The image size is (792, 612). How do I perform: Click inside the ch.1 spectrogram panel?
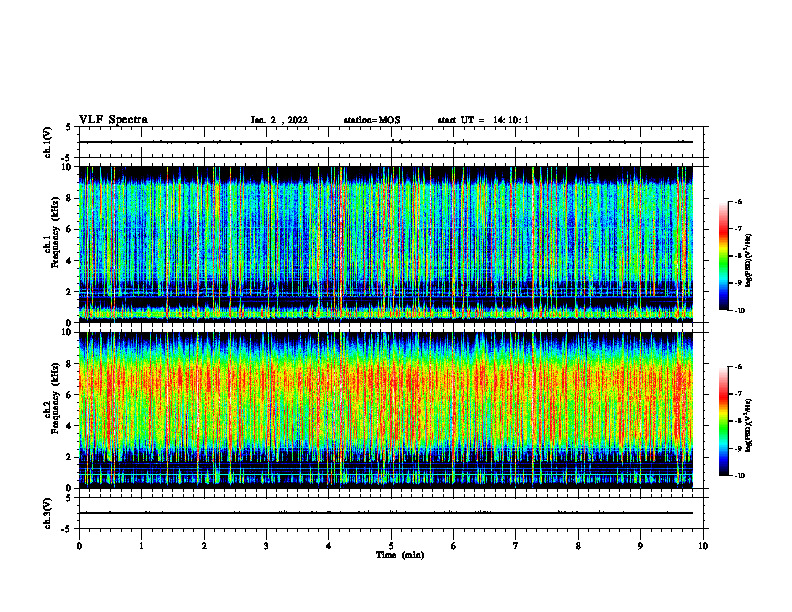[x=386, y=244]
